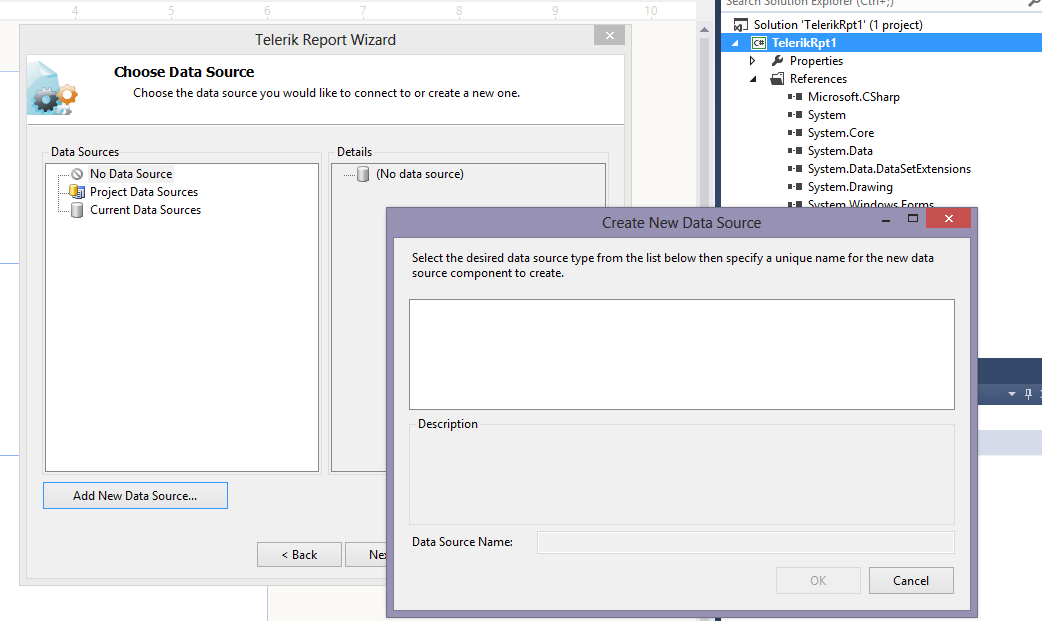Close the Telerik Report Wizard window
The image size is (1042, 621).
(x=609, y=35)
